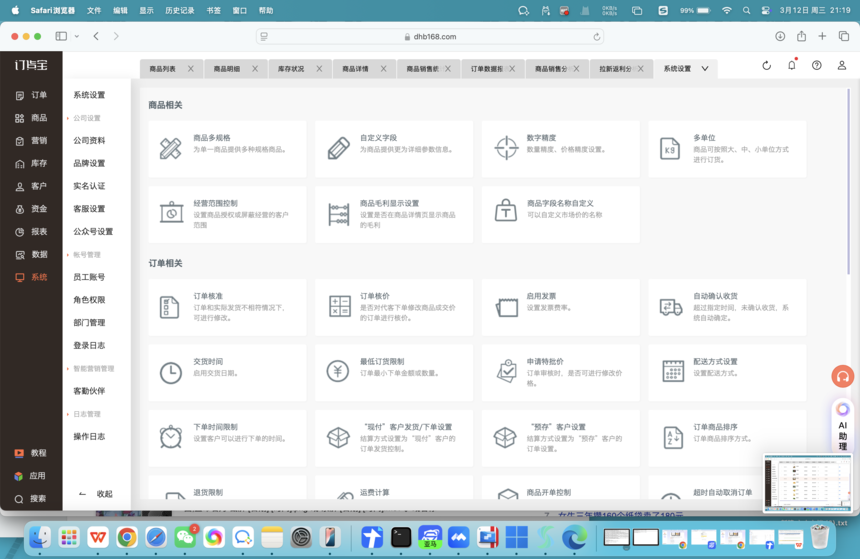Open 搜索 search in sidebar
The image size is (860, 559).
31,499
